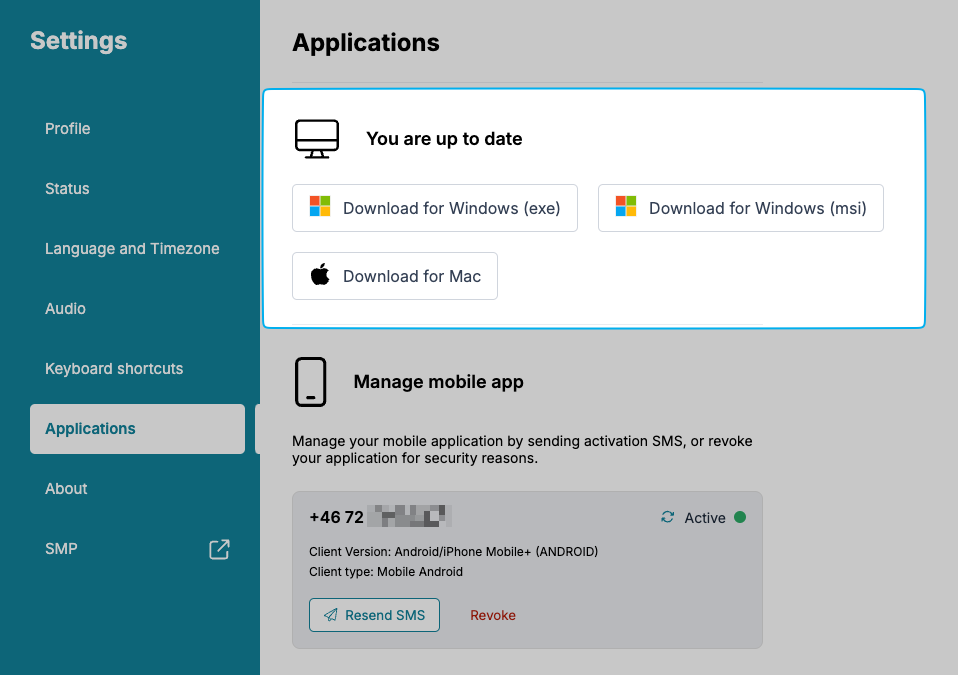Image resolution: width=958 pixels, height=675 pixels.
Task: Click the mobile phone icon
Action: pos(311,382)
